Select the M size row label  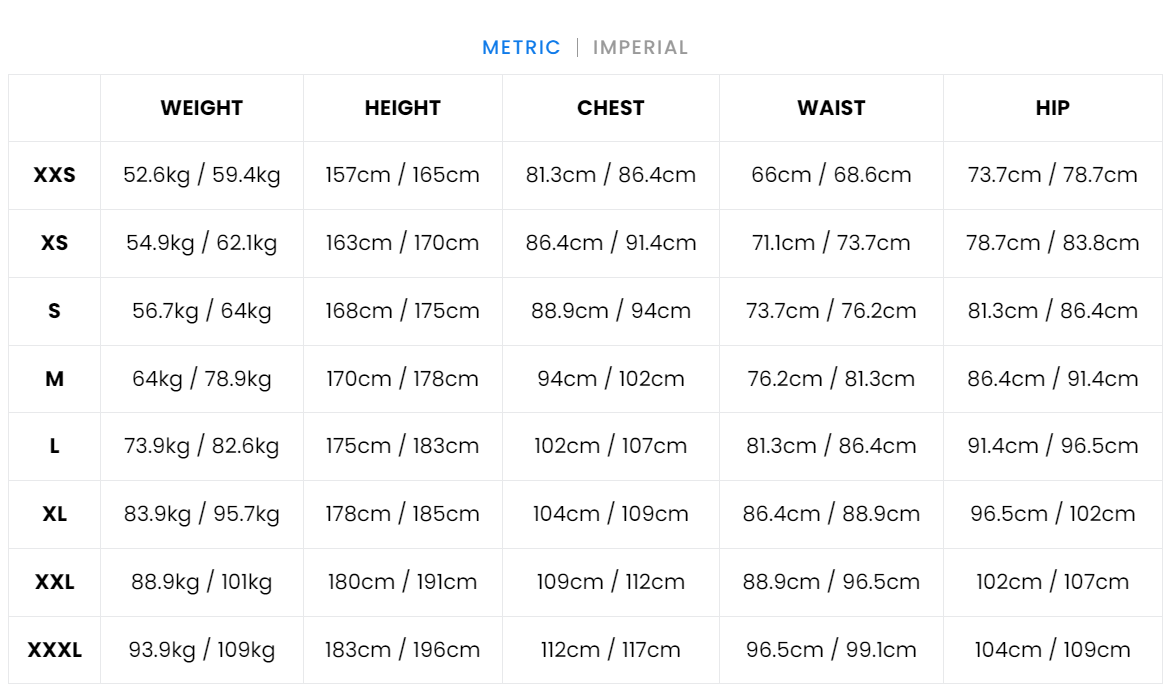coord(55,379)
